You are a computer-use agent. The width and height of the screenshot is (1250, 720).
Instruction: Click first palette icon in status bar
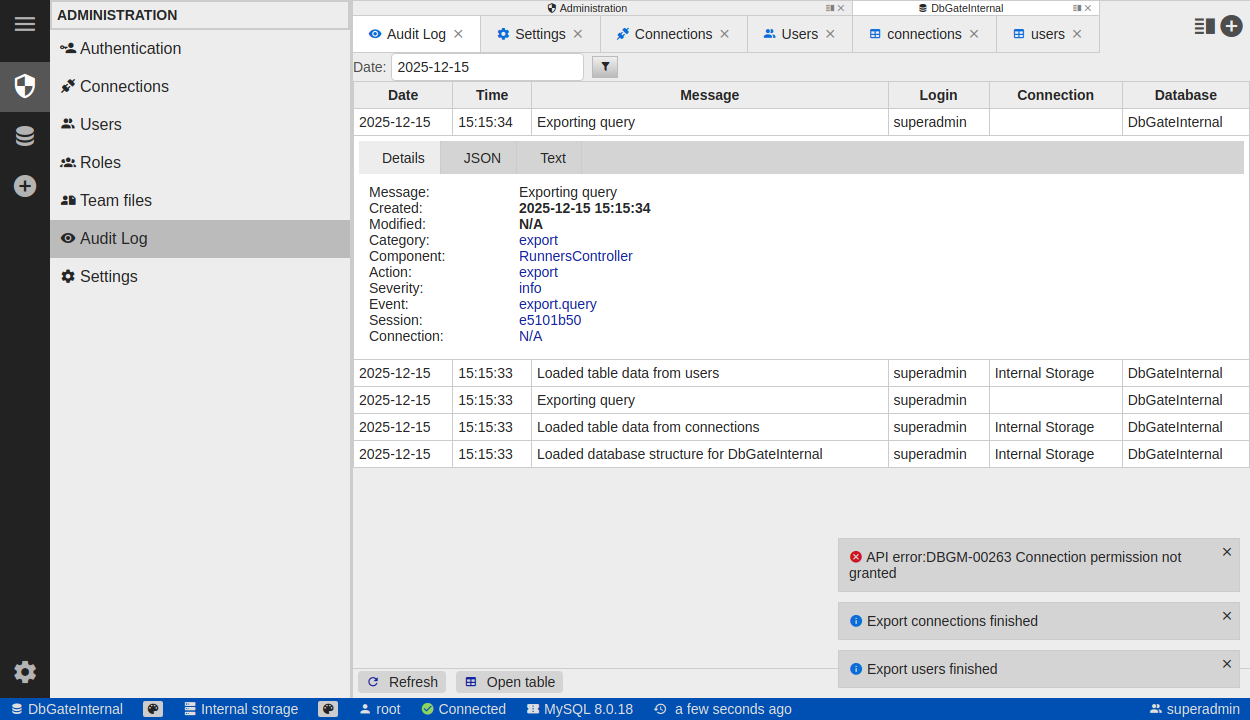153,709
